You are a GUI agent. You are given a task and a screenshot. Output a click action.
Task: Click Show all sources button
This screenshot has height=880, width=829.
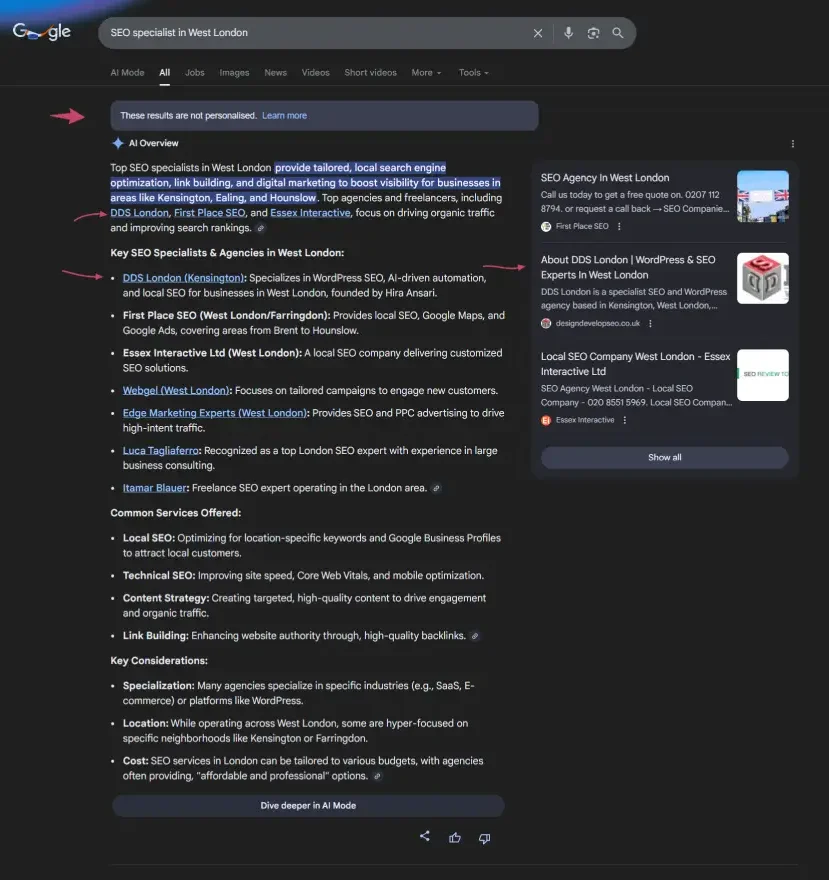click(x=664, y=457)
